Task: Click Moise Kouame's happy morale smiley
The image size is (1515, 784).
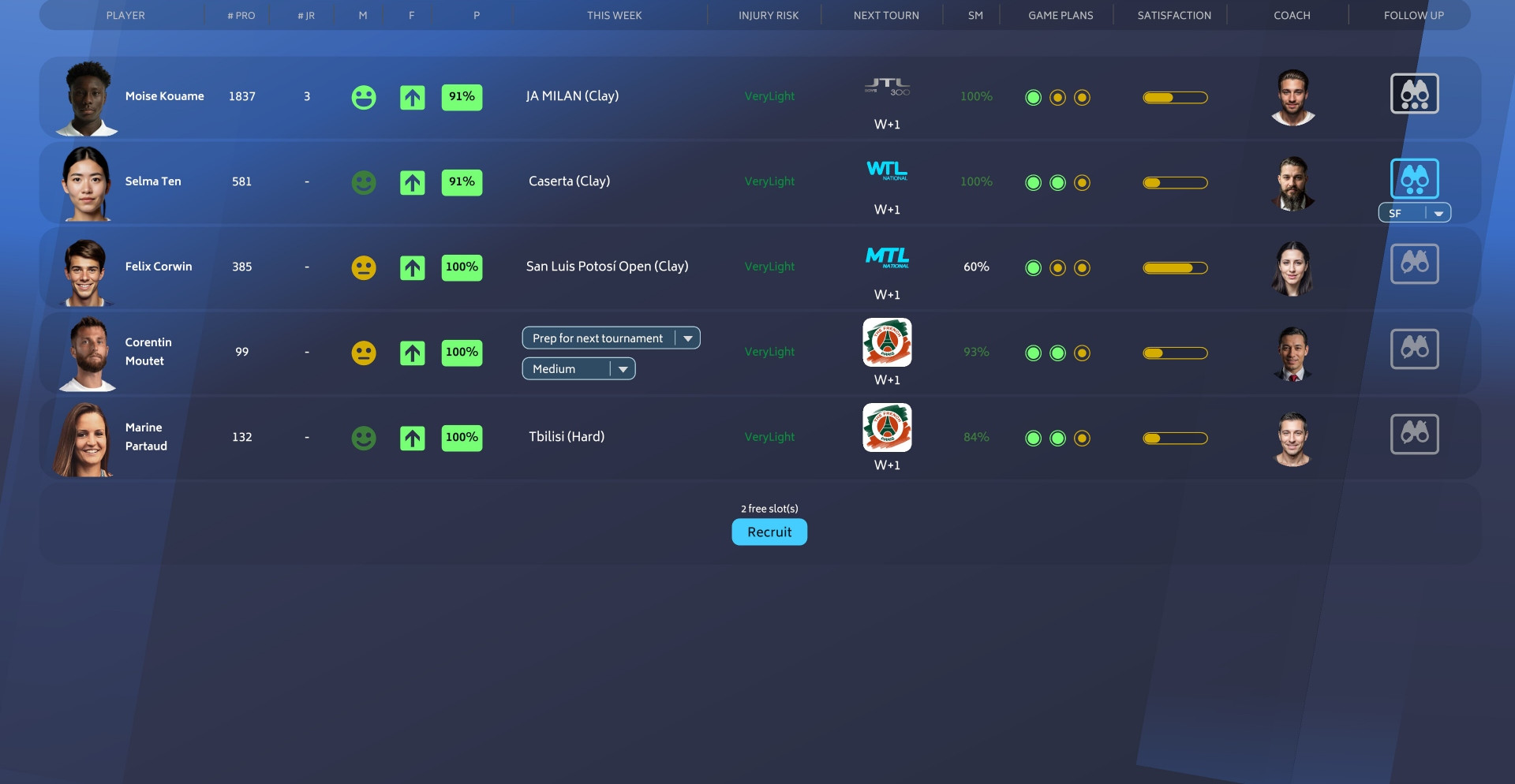Action: click(363, 98)
